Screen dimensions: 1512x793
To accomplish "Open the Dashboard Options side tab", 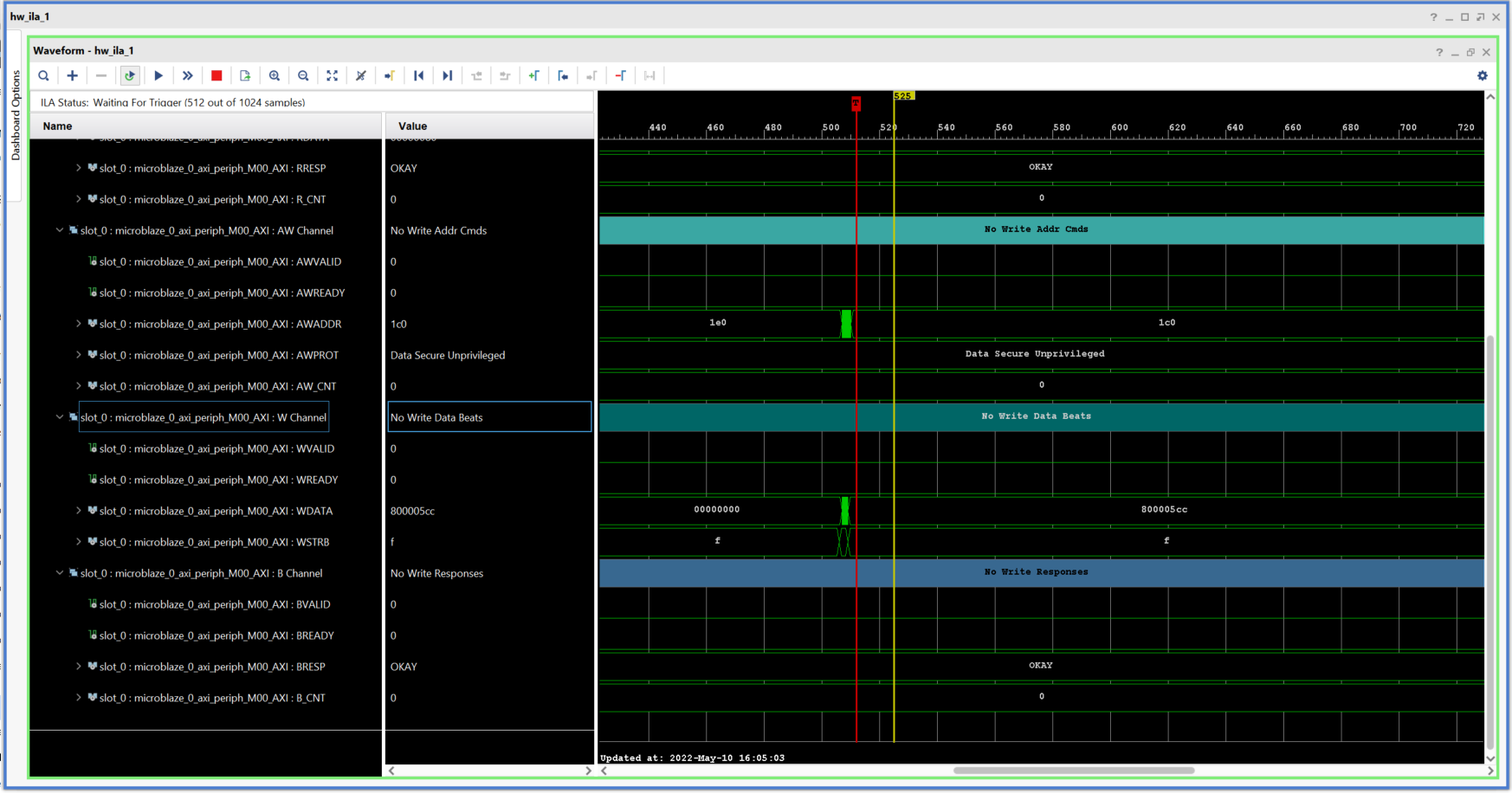I will 16,115.
